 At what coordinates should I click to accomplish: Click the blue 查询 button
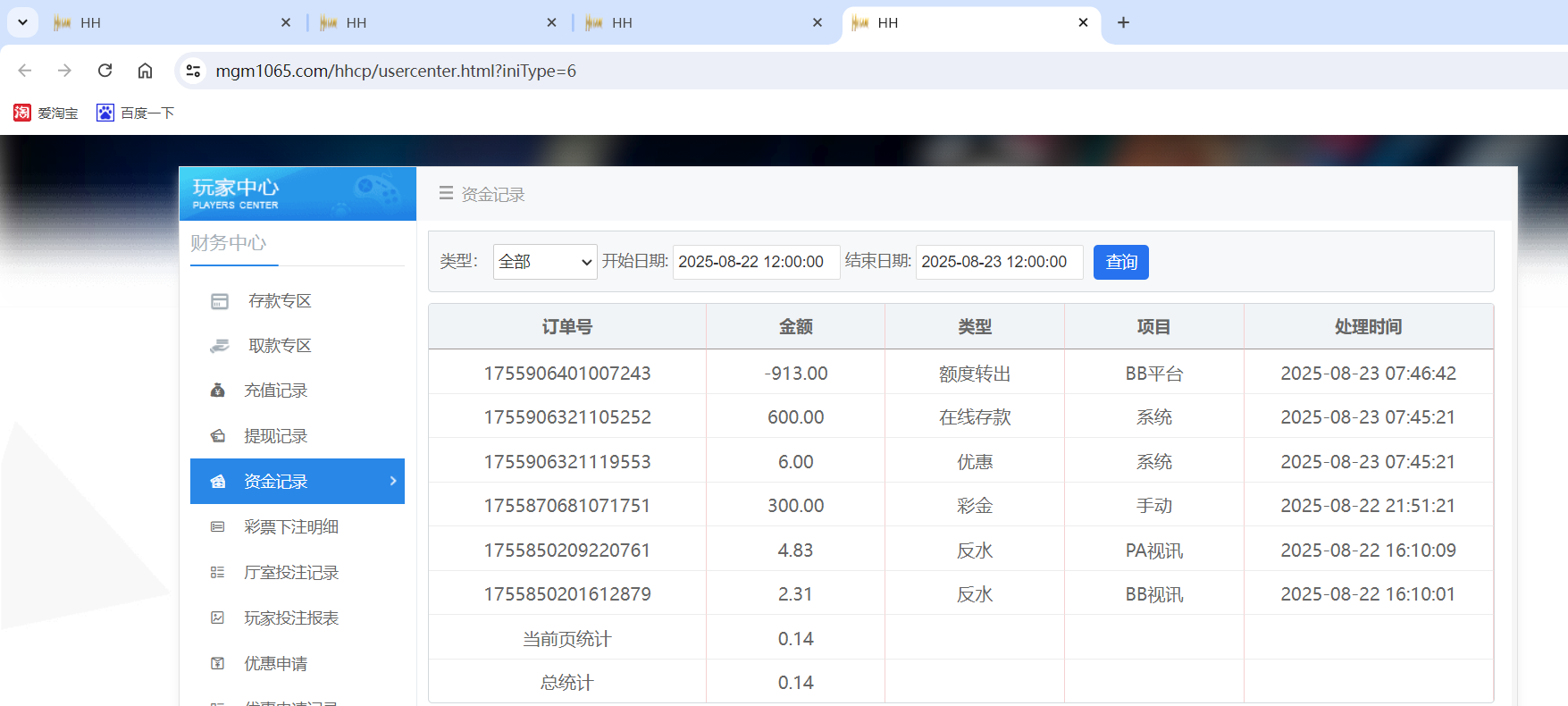(1120, 262)
